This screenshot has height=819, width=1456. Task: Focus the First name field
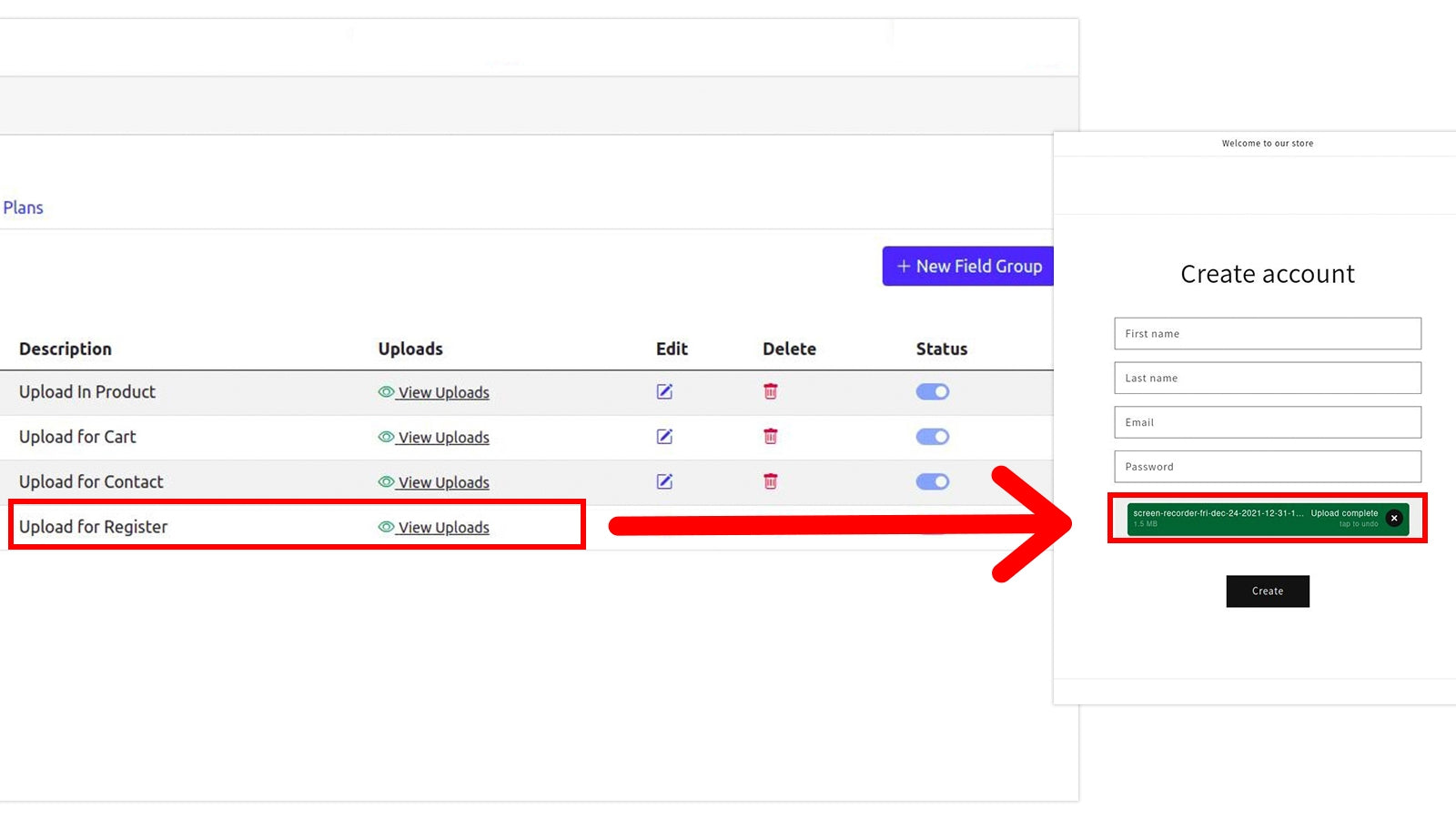pyautogui.click(x=1267, y=333)
